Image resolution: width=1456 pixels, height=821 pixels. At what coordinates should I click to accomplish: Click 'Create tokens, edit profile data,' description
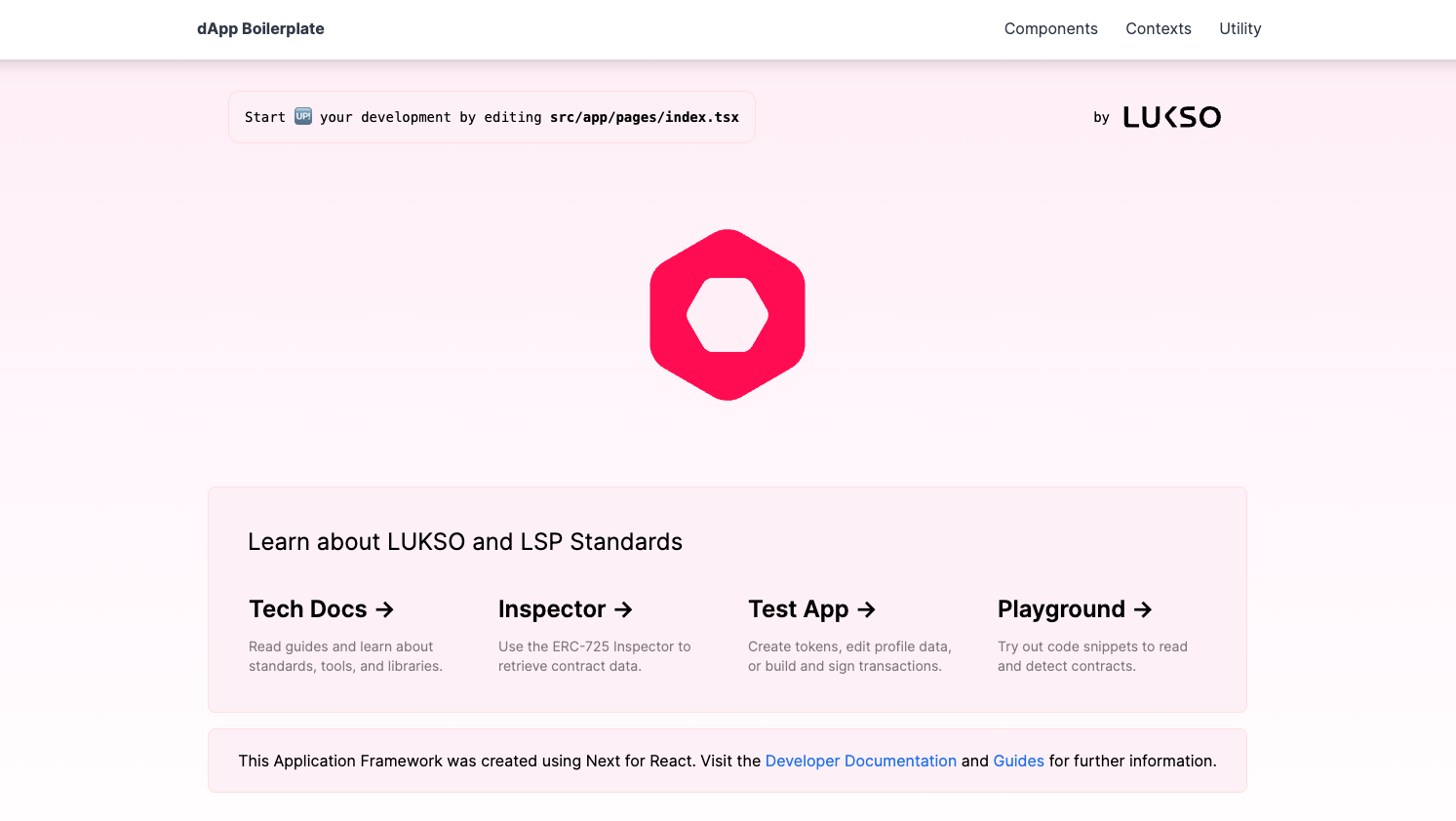[x=849, y=646]
